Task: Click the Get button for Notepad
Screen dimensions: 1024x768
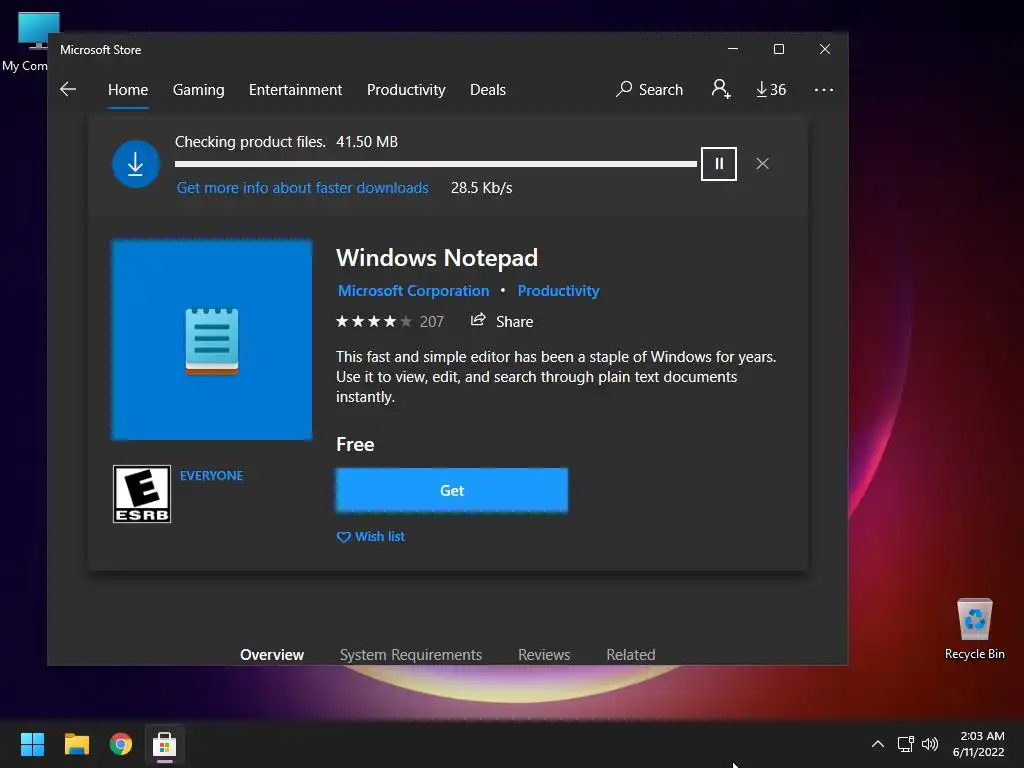Action: pos(452,490)
